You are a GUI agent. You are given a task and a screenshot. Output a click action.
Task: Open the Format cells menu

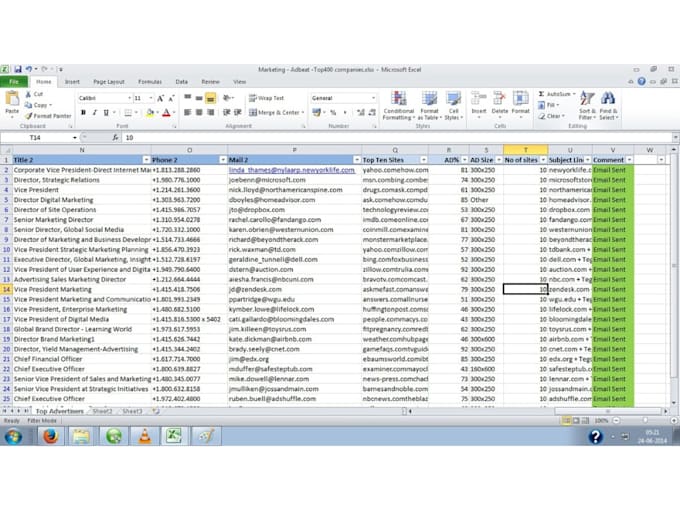pyautogui.click(x=520, y=103)
